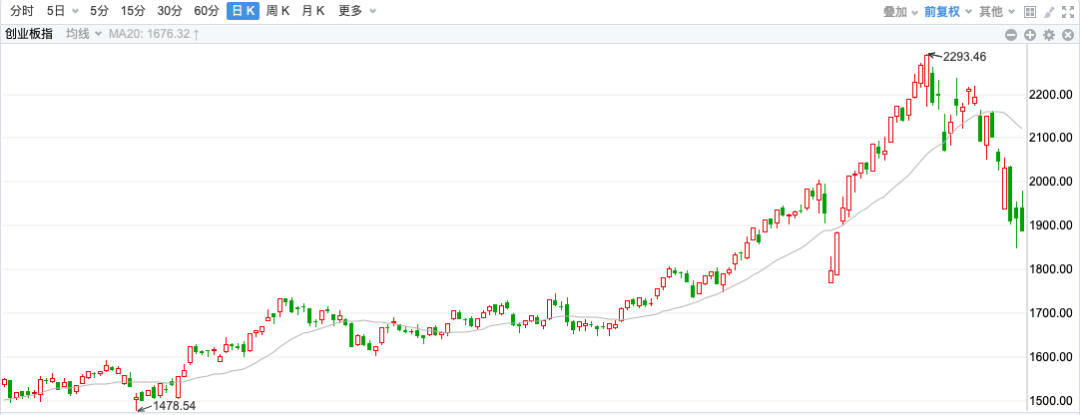The image size is (1080, 415).
Task: Expand the arrow next to 5日
Action: 75,12
